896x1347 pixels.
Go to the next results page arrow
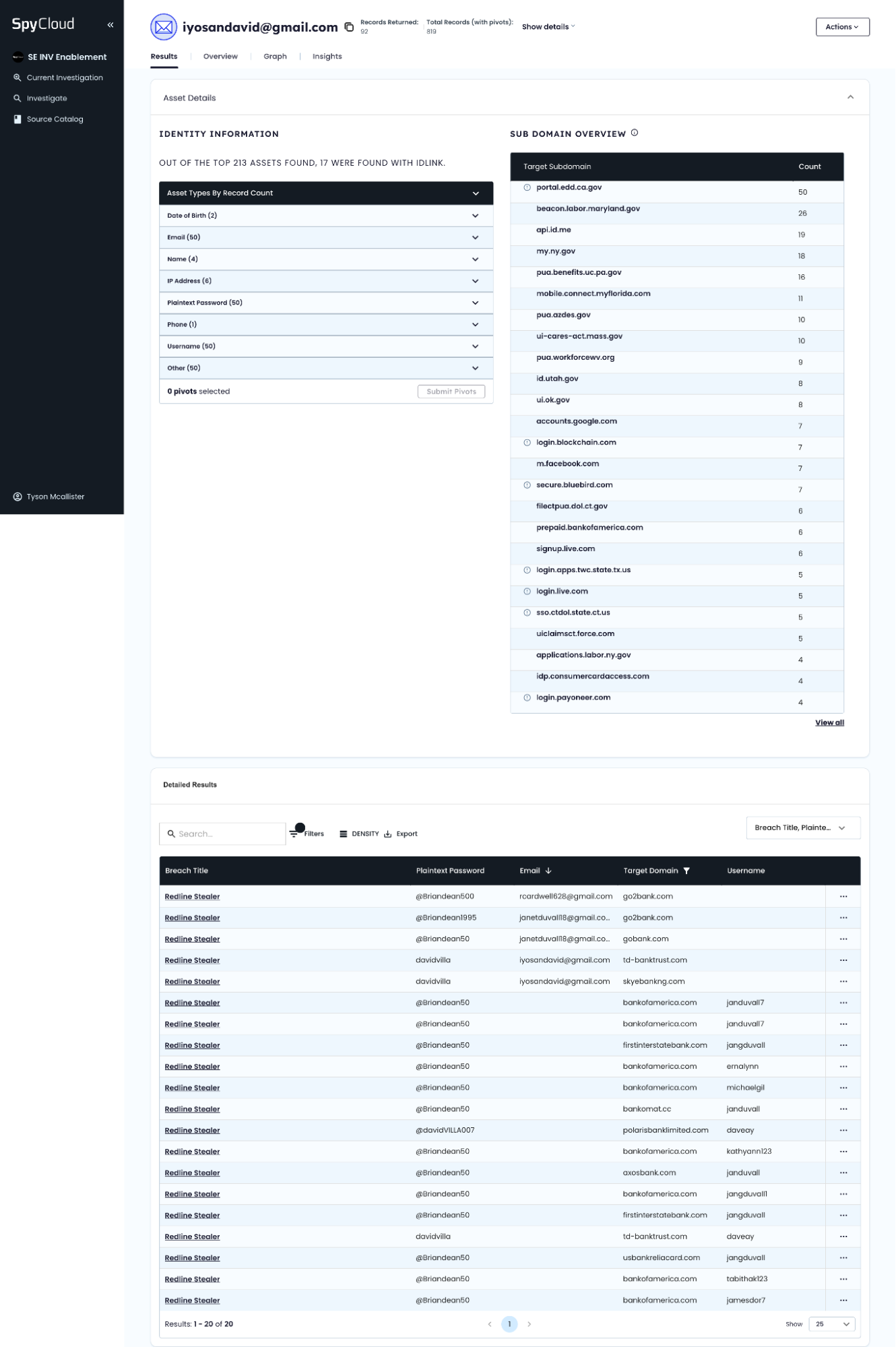tap(530, 1324)
